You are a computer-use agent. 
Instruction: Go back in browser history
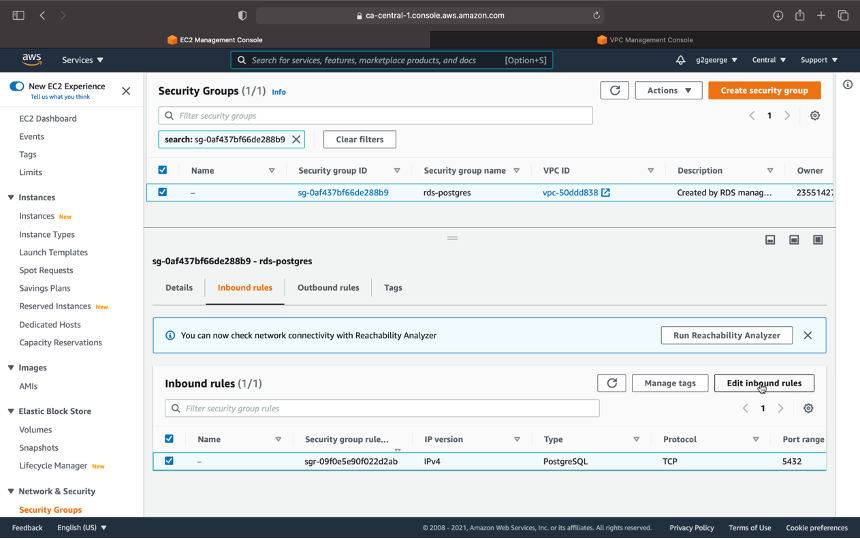(x=42, y=15)
